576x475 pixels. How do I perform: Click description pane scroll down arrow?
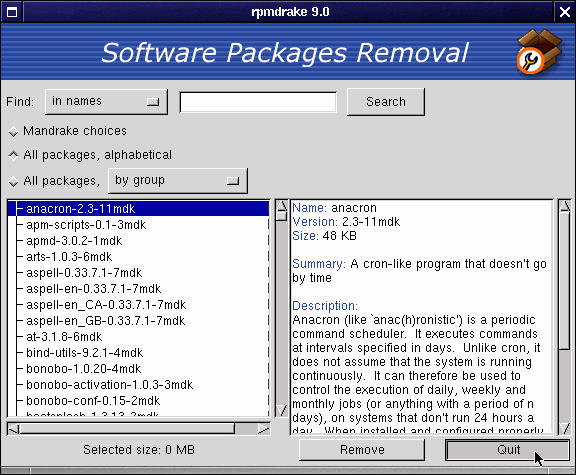tap(565, 428)
